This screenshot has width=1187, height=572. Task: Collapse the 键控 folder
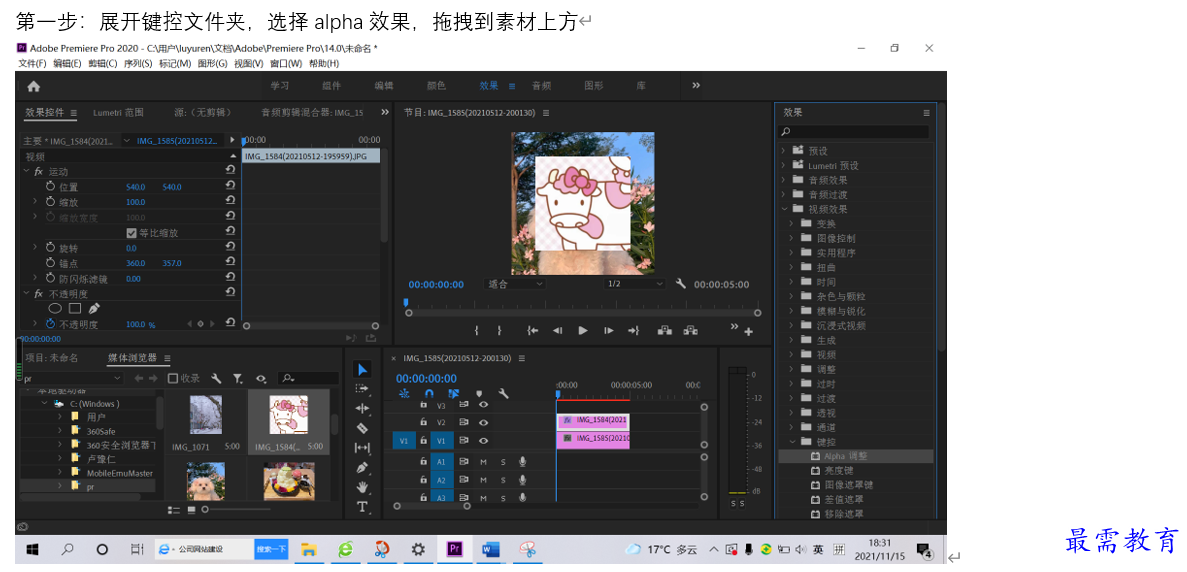pos(793,441)
